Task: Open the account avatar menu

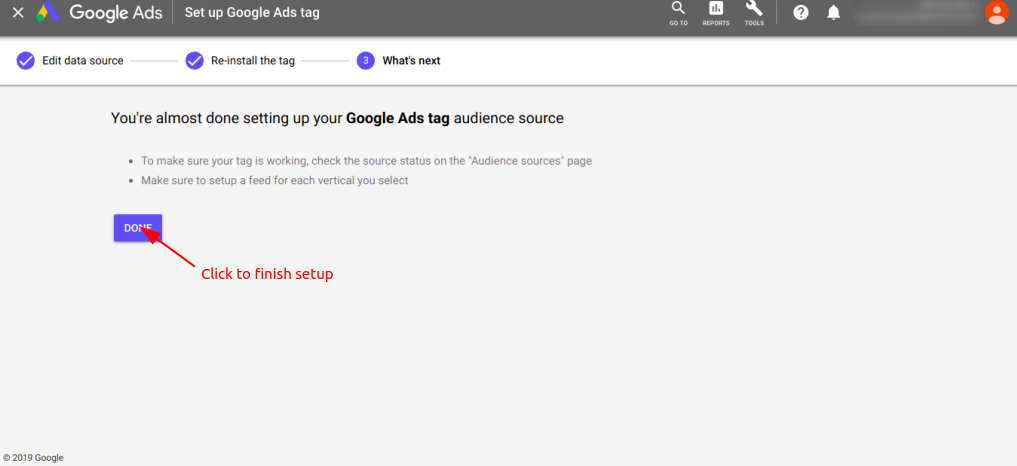Action: tap(995, 12)
